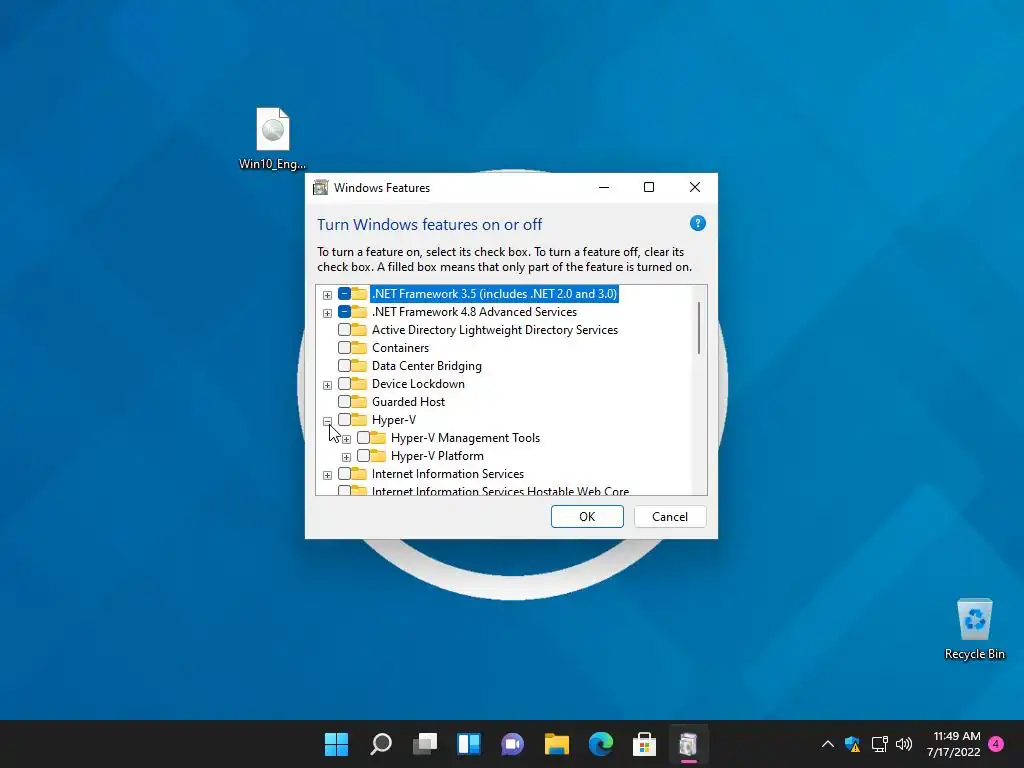Image resolution: width=1024 pixels, height=768 pixels.
Task: Open the Recycle Bin desktop icon
Action: tap(974, 630)
